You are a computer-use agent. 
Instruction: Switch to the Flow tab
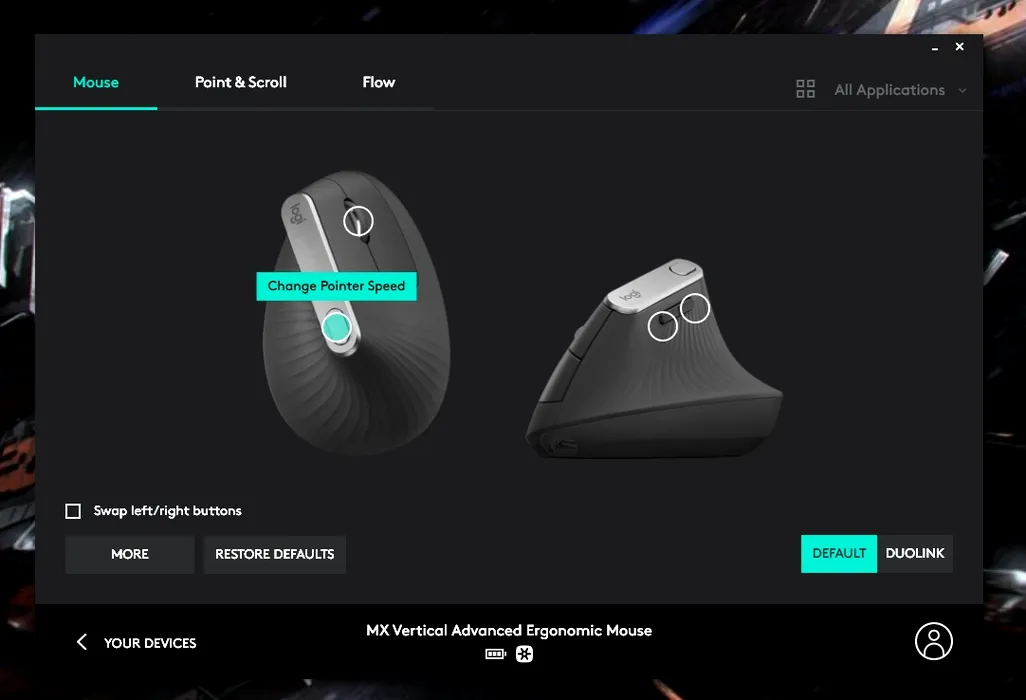[379, 82]
